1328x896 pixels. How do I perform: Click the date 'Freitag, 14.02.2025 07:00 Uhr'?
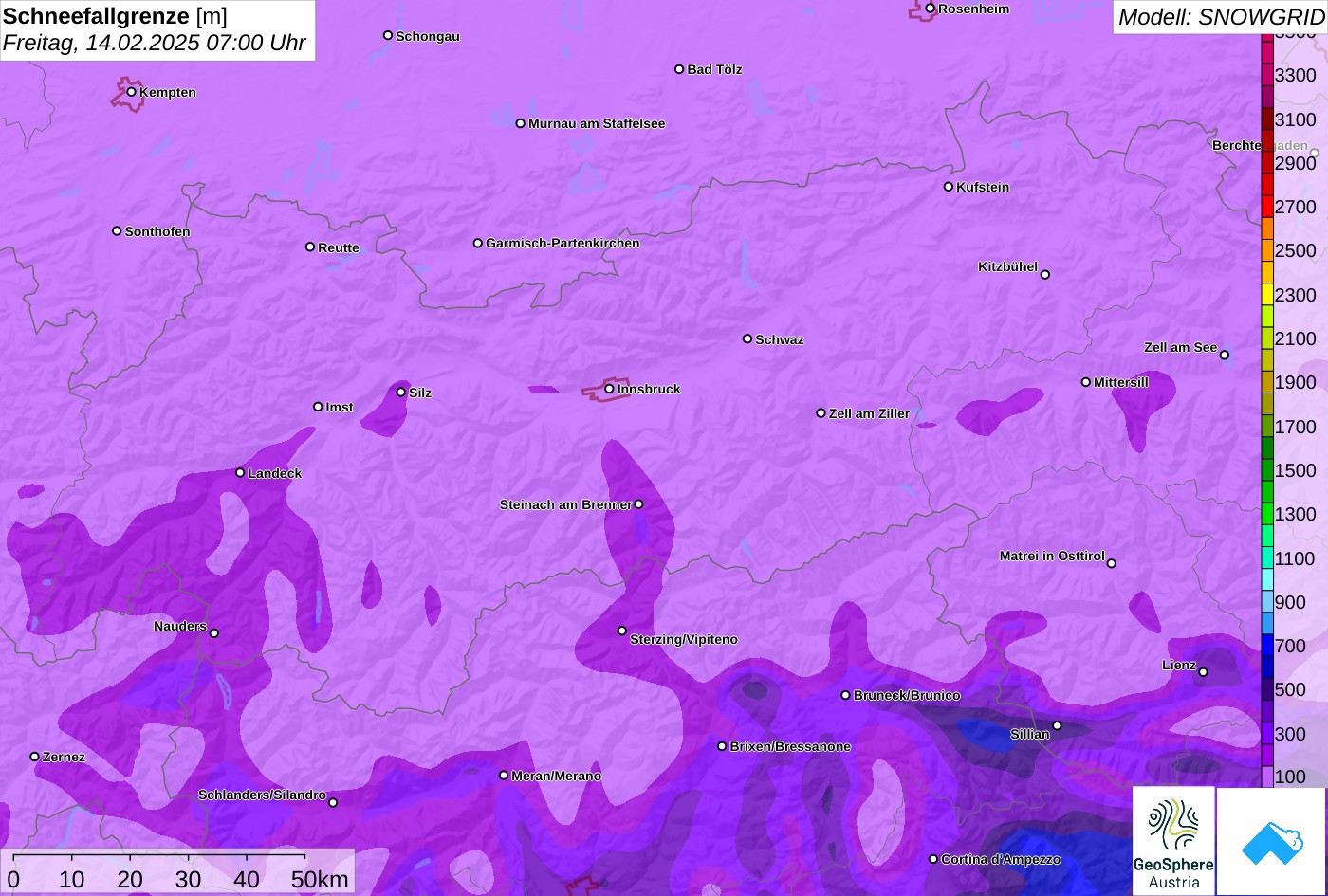(x=155, y=44)
